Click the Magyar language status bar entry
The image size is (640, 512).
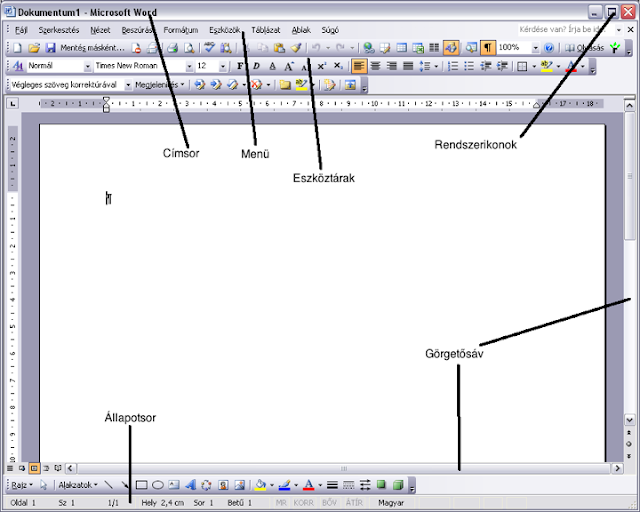coord(391,503)
